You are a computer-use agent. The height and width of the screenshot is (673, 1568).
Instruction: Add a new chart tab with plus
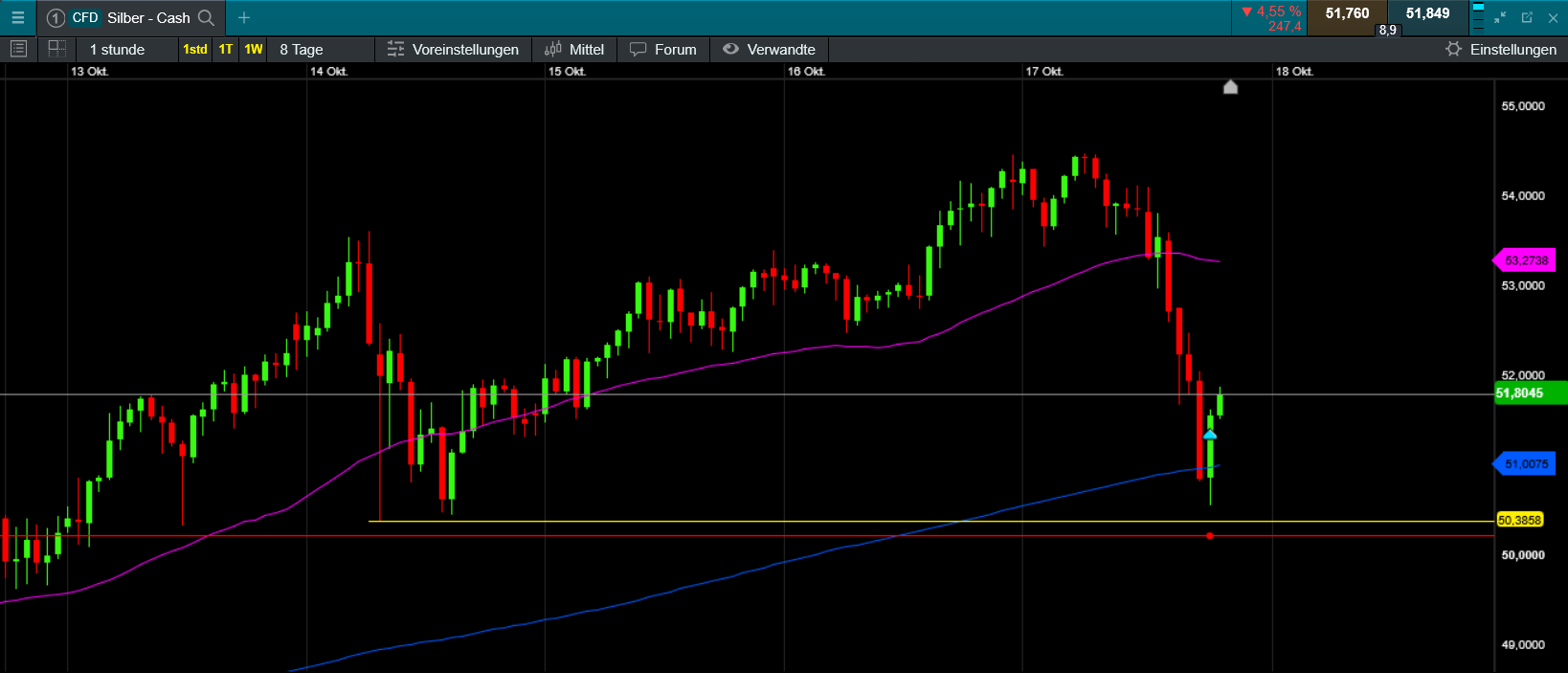click(244, 17)
